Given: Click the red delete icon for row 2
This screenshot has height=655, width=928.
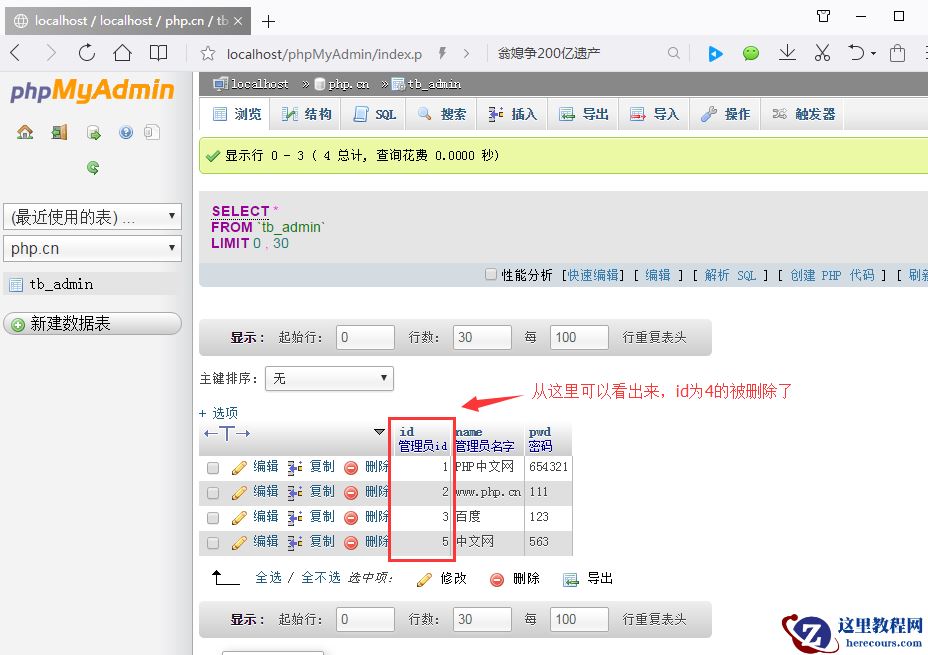Looking at the screenshot, I should point(351,492).
